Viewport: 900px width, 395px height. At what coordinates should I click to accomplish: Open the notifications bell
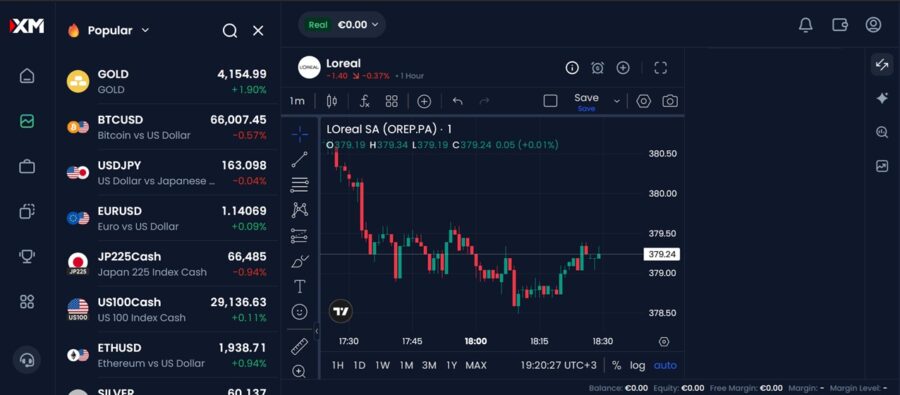(x=806, y=25)
